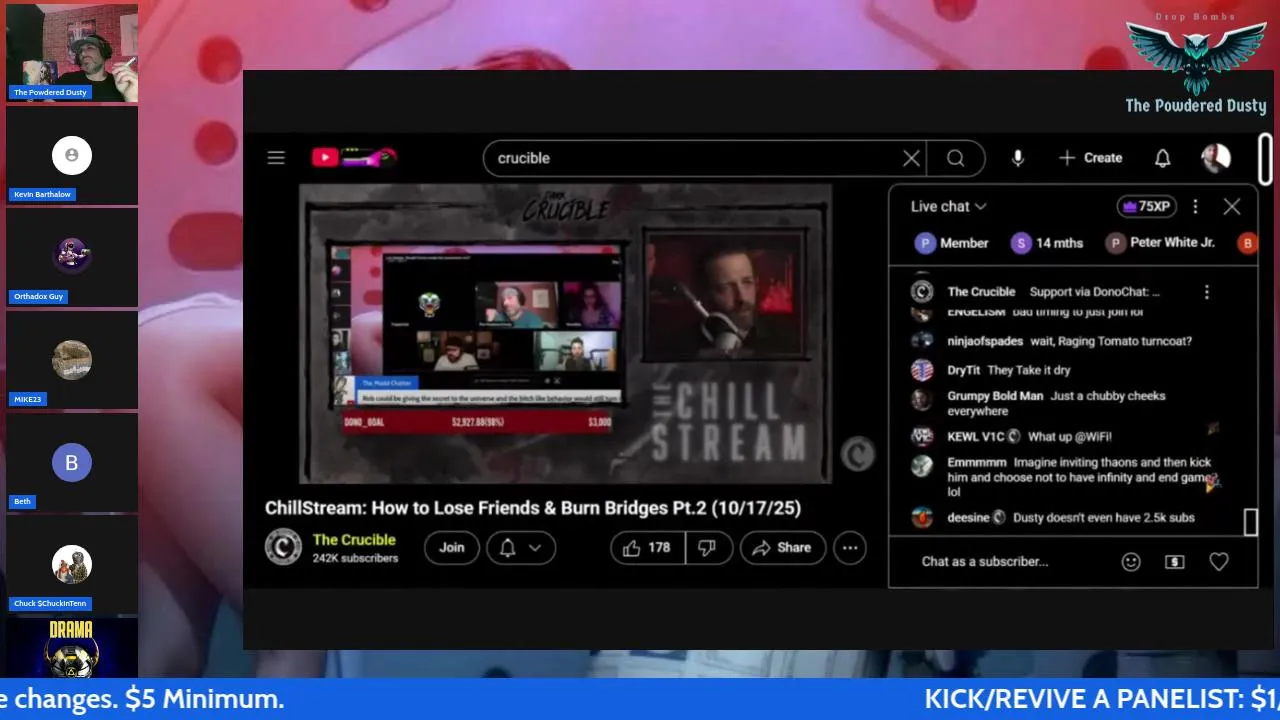
Task: Open The Crucible channel name link
Action: click(354, 540)
